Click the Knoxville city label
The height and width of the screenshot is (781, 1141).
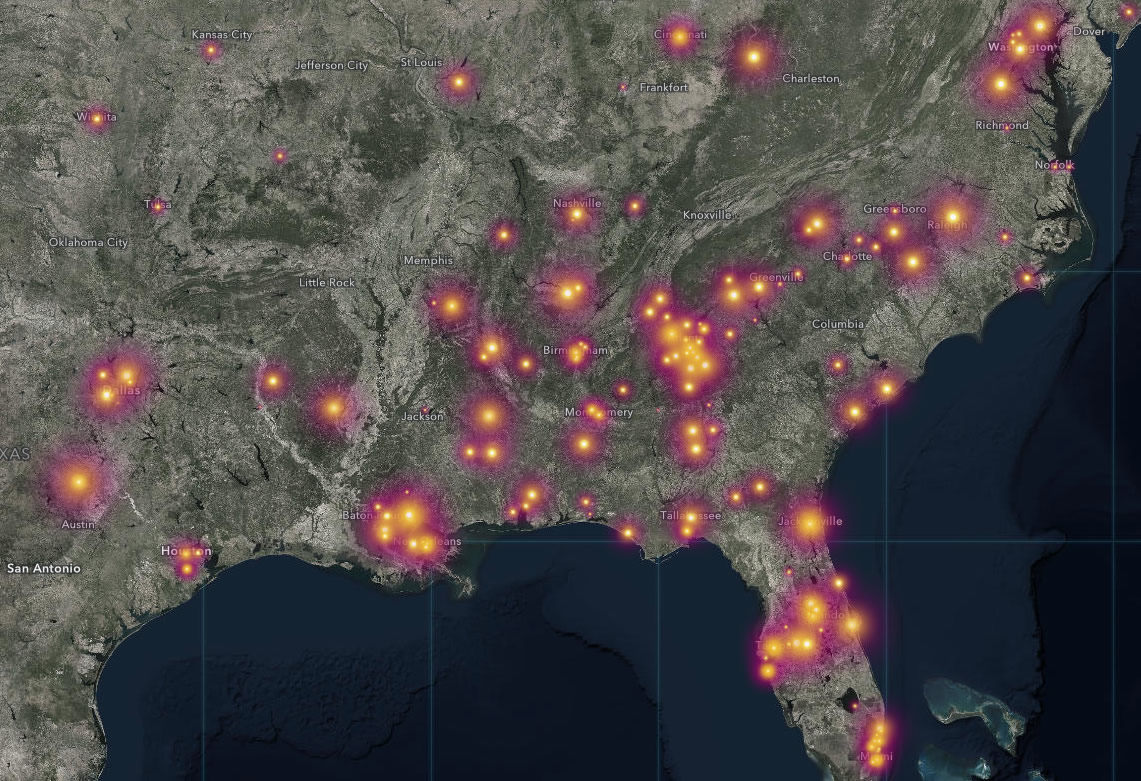(707, 215)
